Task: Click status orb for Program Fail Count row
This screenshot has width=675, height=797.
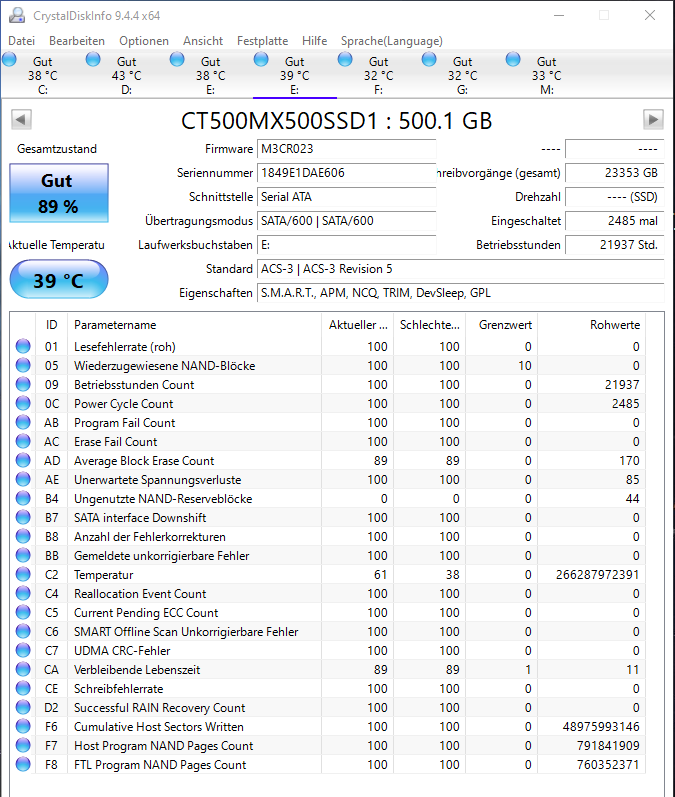Action: [x=23, y=422]
